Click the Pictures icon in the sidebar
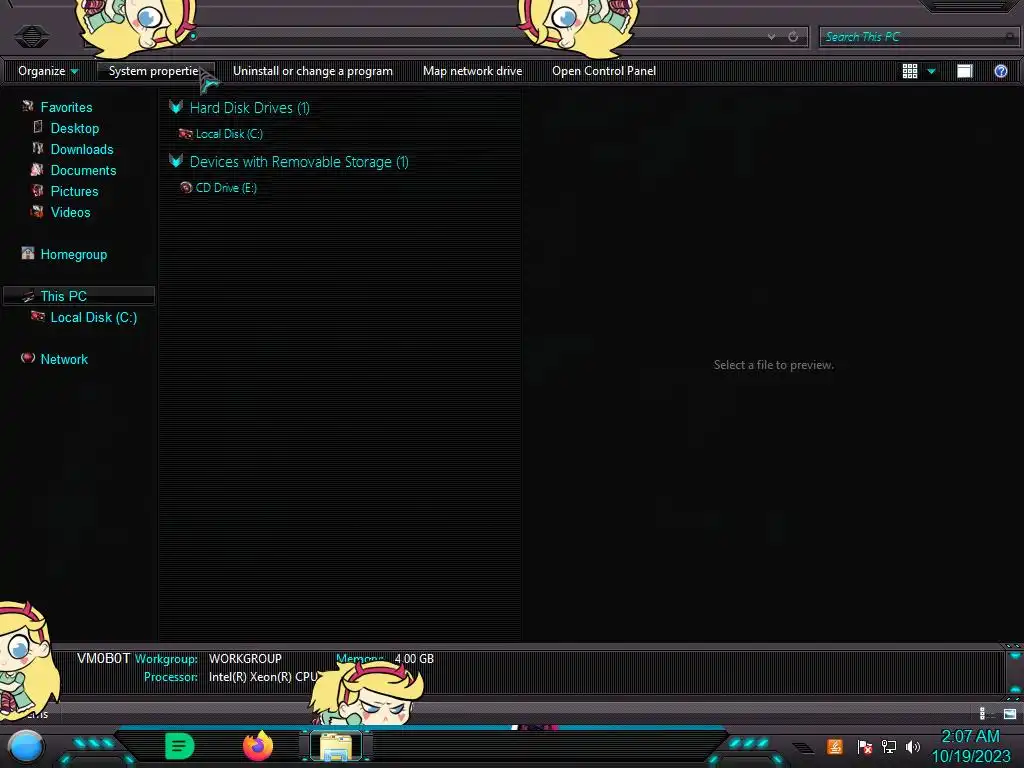Screen dimensions: 1024x768 pyautogui.click(x=38, y=190)
